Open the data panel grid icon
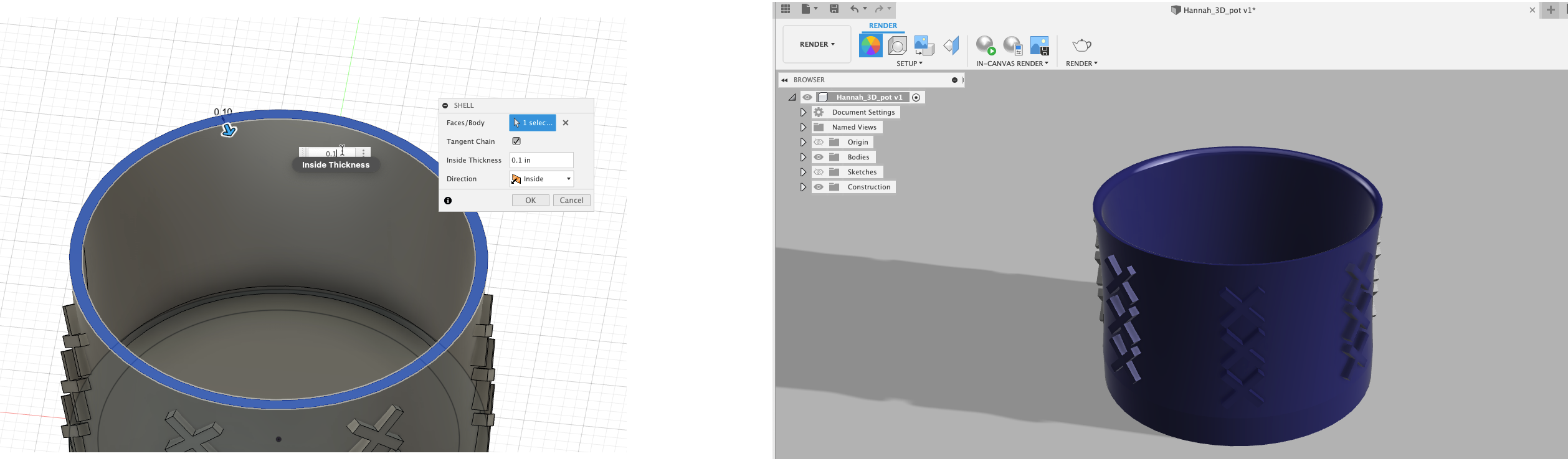Screen dimensions: 1568x461 (x=786, y=9)
